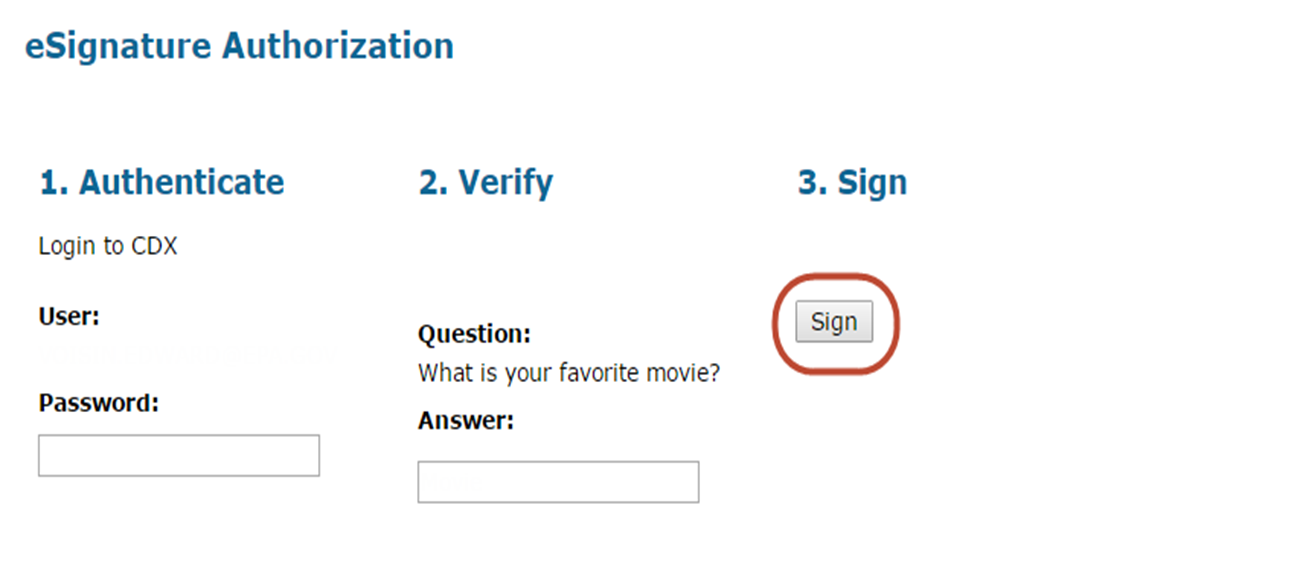Click the eSignature Authorization page title
Viewport: 1300px width, 588px height.
click(x=239, y=46)
